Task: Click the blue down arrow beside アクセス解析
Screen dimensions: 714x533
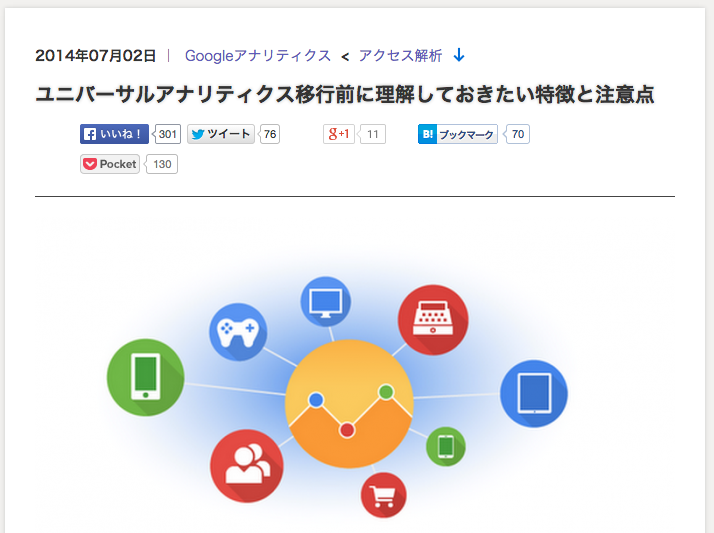Action: [x=459, y=55]
